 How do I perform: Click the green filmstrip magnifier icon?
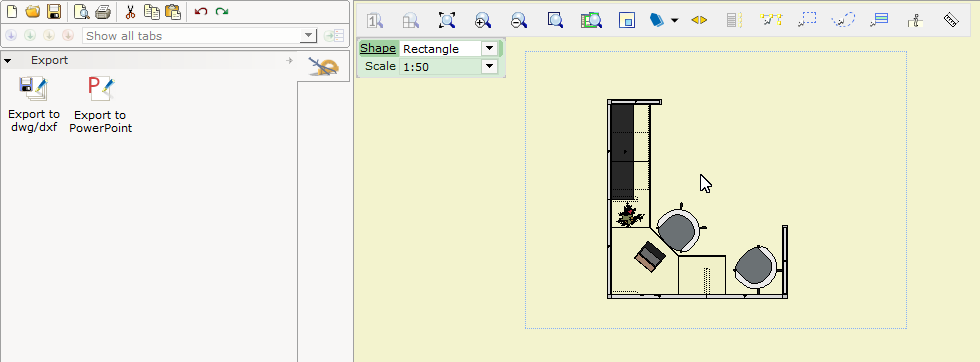tap(591, 20)
